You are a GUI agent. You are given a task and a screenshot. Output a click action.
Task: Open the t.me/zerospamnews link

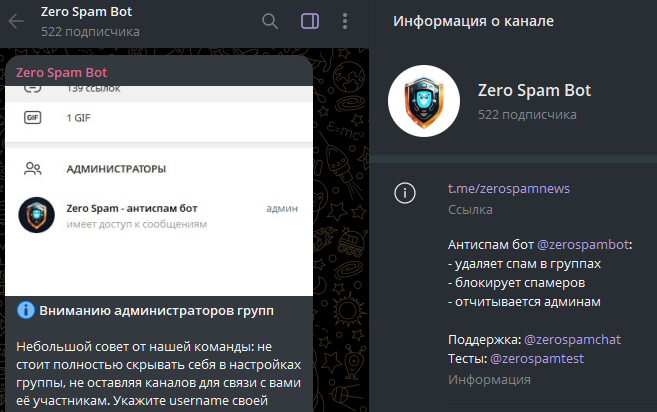(509, 189)
